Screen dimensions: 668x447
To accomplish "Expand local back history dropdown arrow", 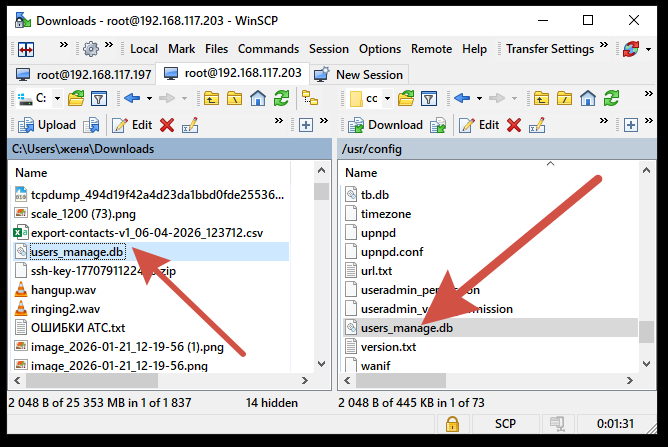I will [149, 99].
